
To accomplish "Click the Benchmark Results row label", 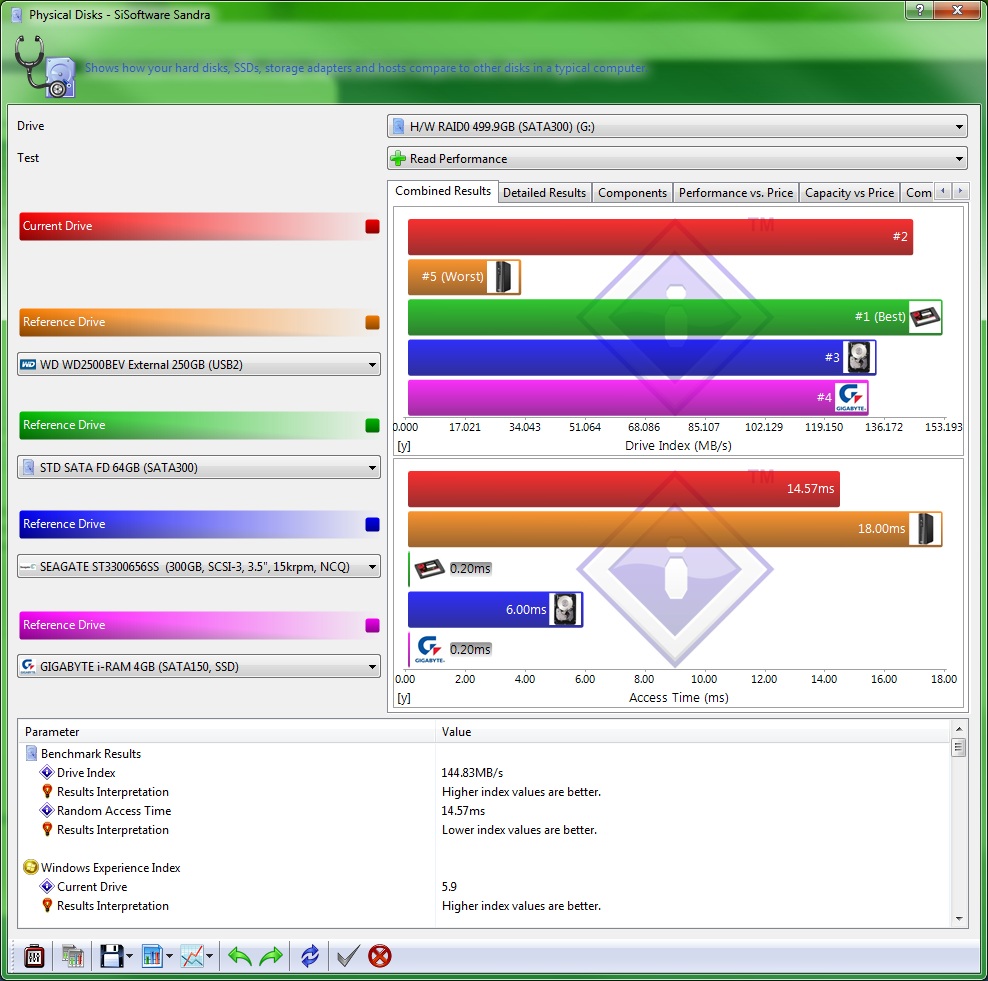I will tap(91, 754).
